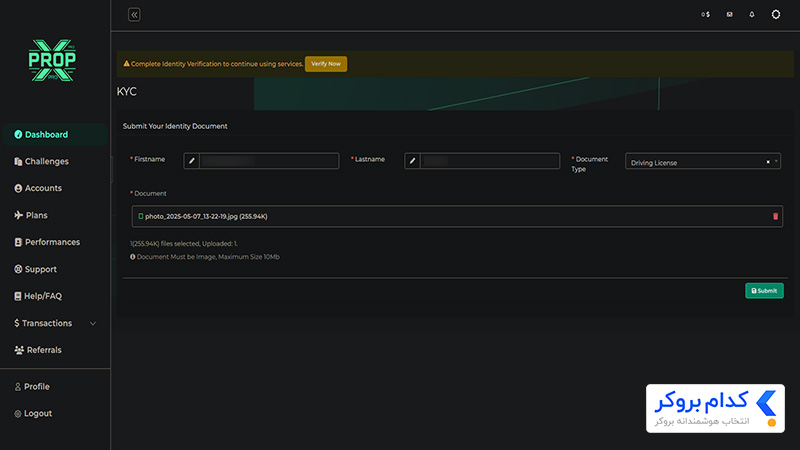Open the notifications bell icon
The width and height of the screenshot is (800, 450).
click(x=752, y=14)
